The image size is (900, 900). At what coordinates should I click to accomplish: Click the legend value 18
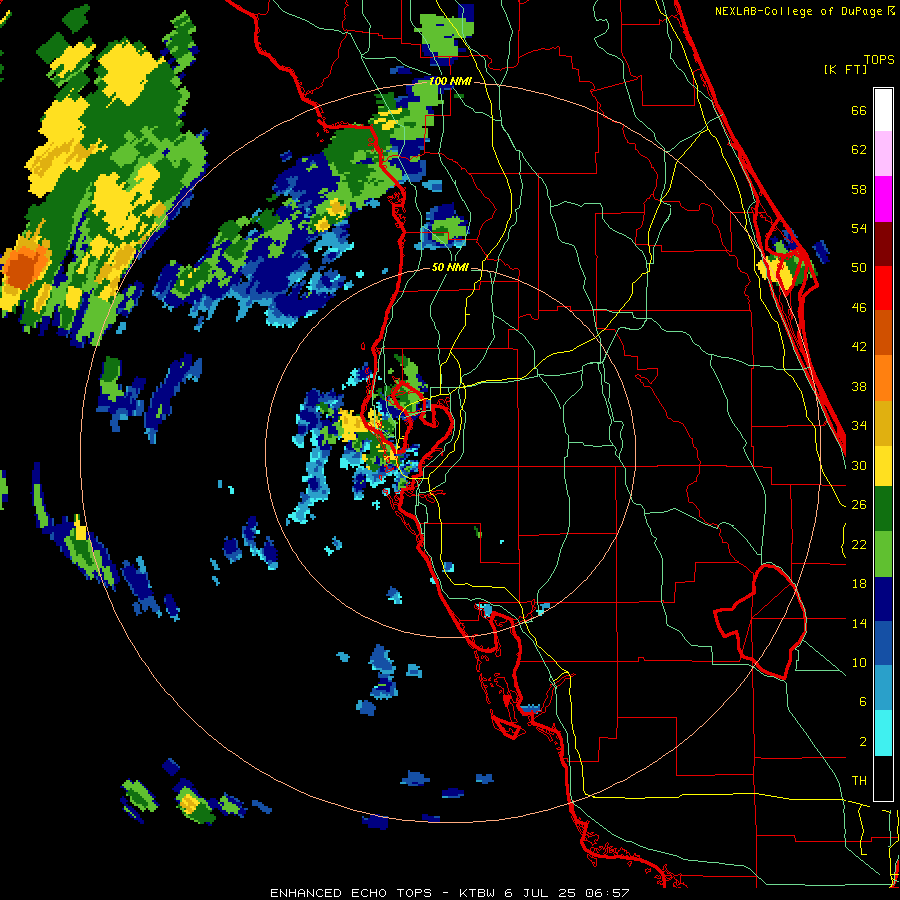tap(859, 584)
